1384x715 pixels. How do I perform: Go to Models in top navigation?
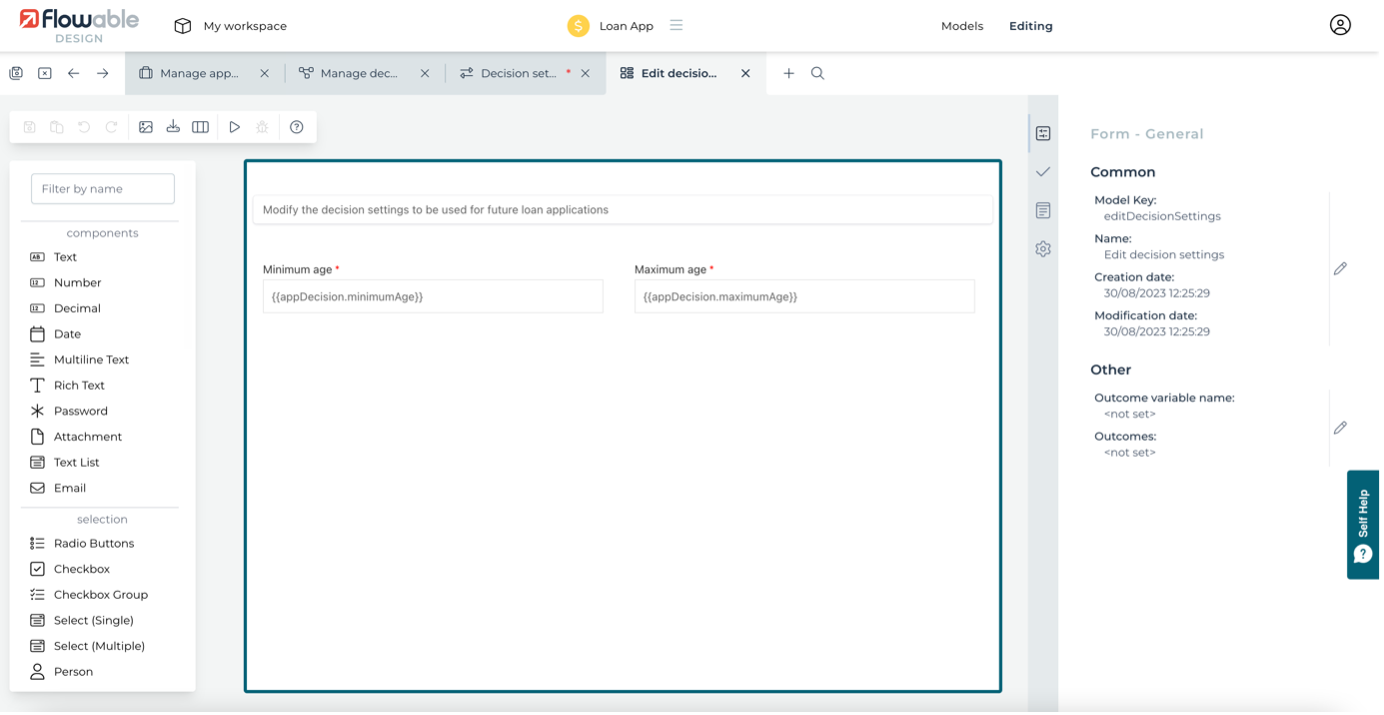[x=962, y=26]
